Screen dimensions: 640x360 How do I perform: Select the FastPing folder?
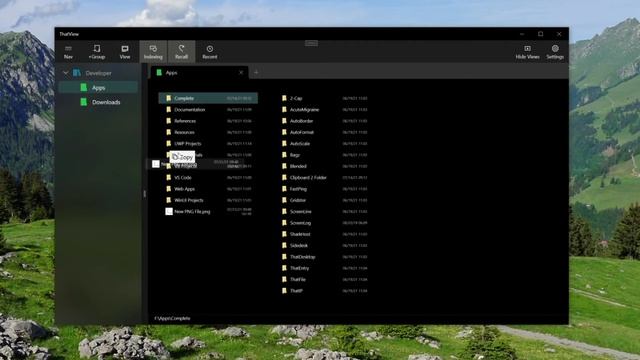(x=324, y=189)
